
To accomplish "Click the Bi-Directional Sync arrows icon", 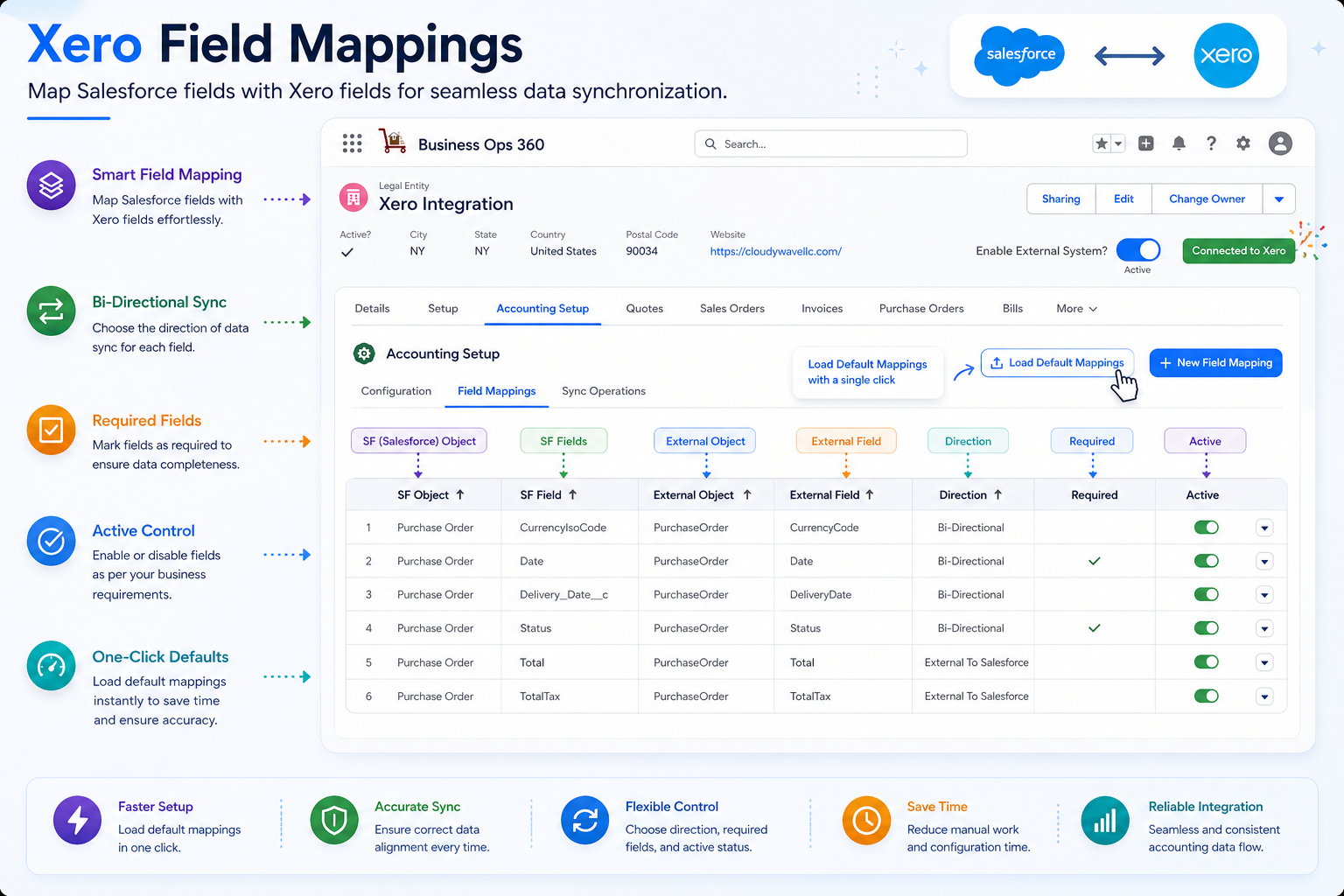I will [51, 311].
